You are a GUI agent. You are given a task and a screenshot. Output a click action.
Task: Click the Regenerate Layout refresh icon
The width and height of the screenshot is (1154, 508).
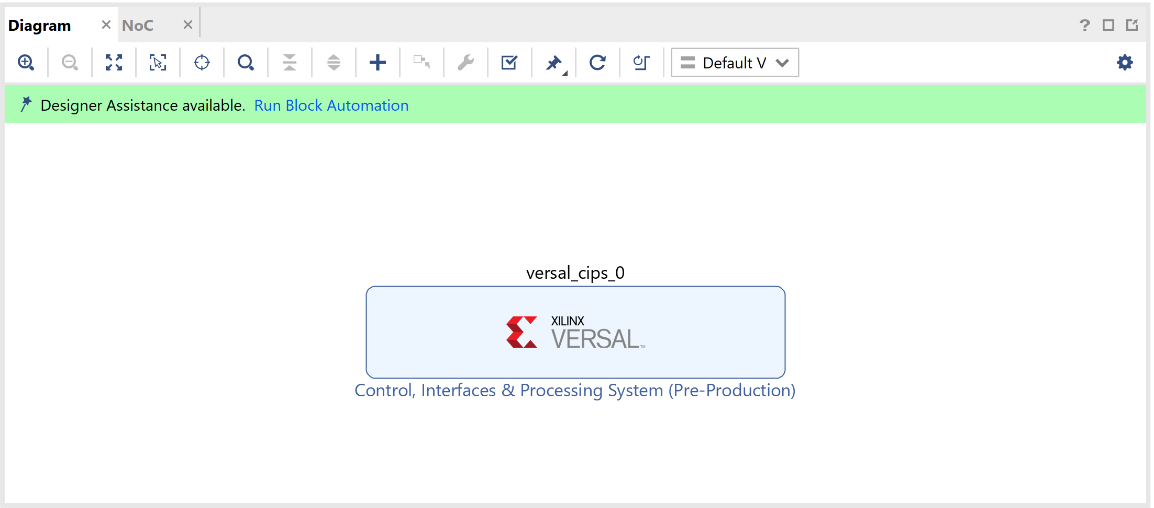pyautogui.click(x=597, y=63)
